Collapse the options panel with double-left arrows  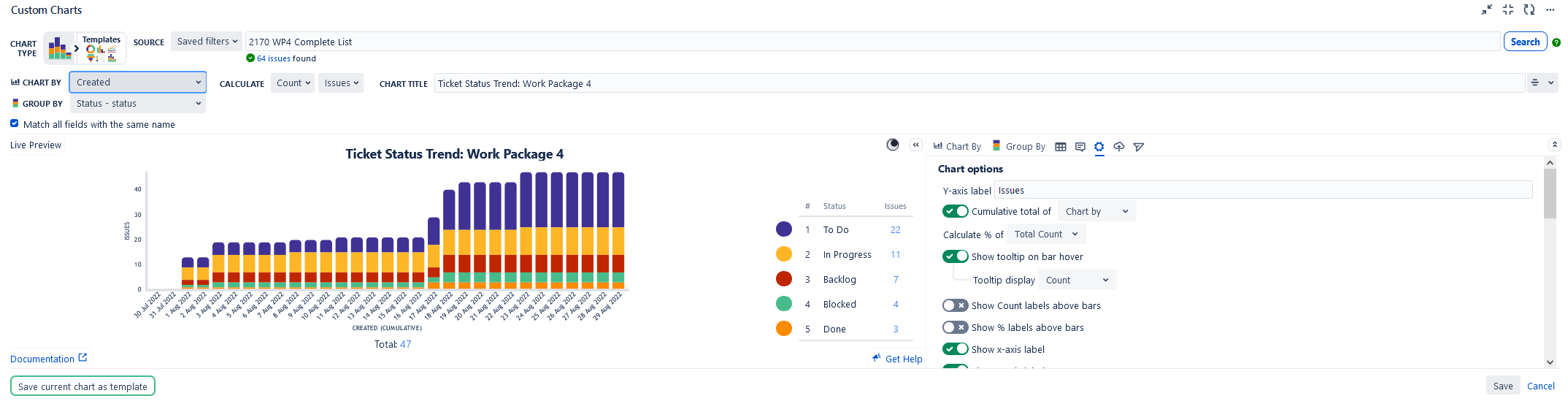(x=916, y=145)
